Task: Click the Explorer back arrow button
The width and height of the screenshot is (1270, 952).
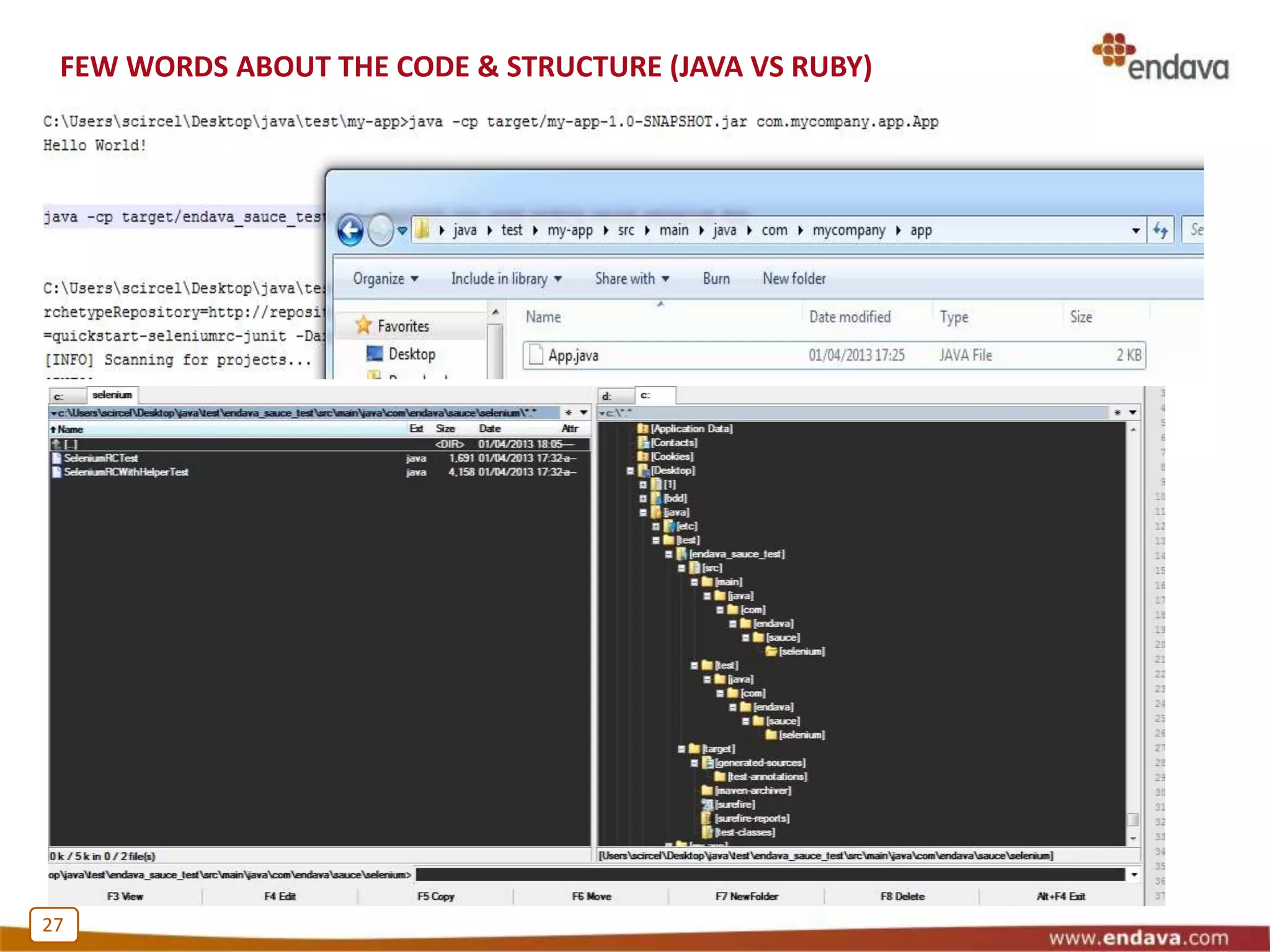Action: pyautogui.click(x=350, y=231)
